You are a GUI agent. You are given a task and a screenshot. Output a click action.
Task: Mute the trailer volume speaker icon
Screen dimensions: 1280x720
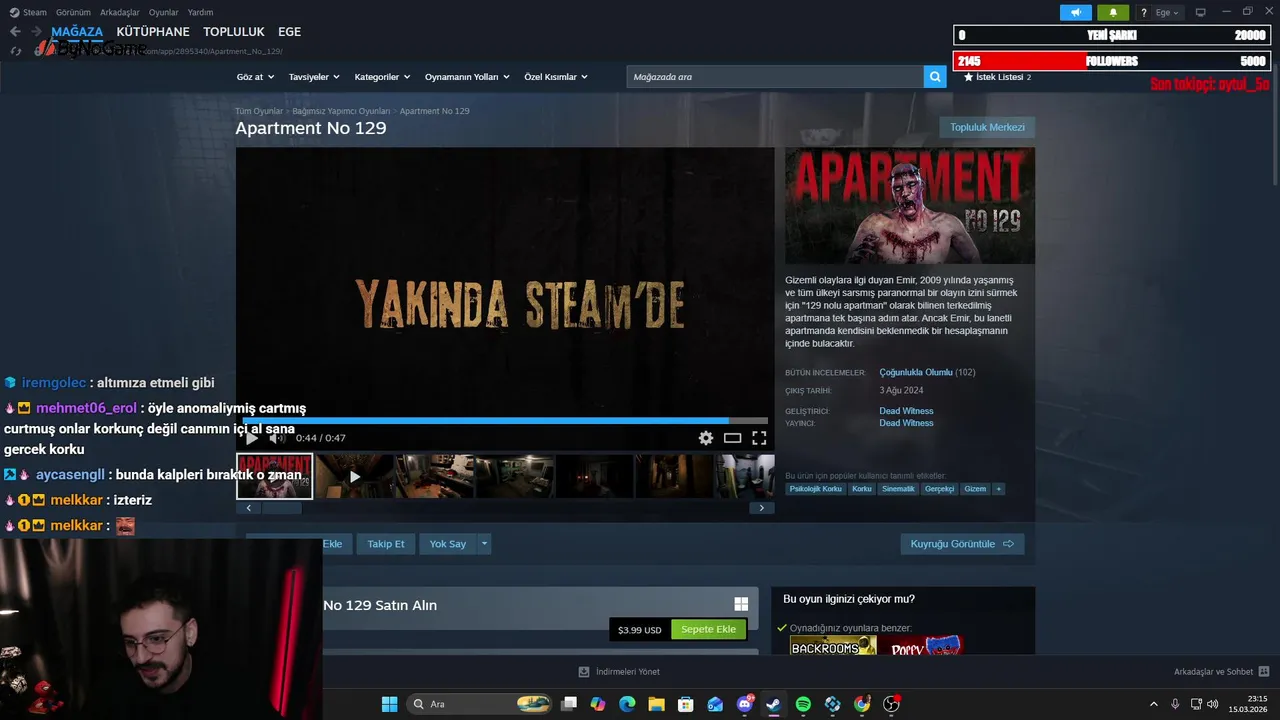[x=277, y=438]
